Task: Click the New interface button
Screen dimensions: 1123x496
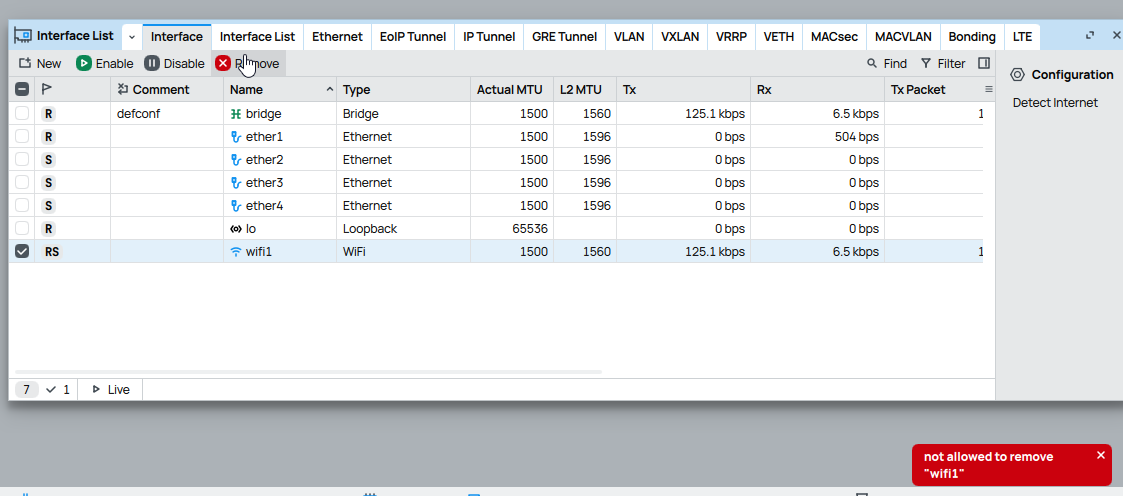Action: coord(40,63)
